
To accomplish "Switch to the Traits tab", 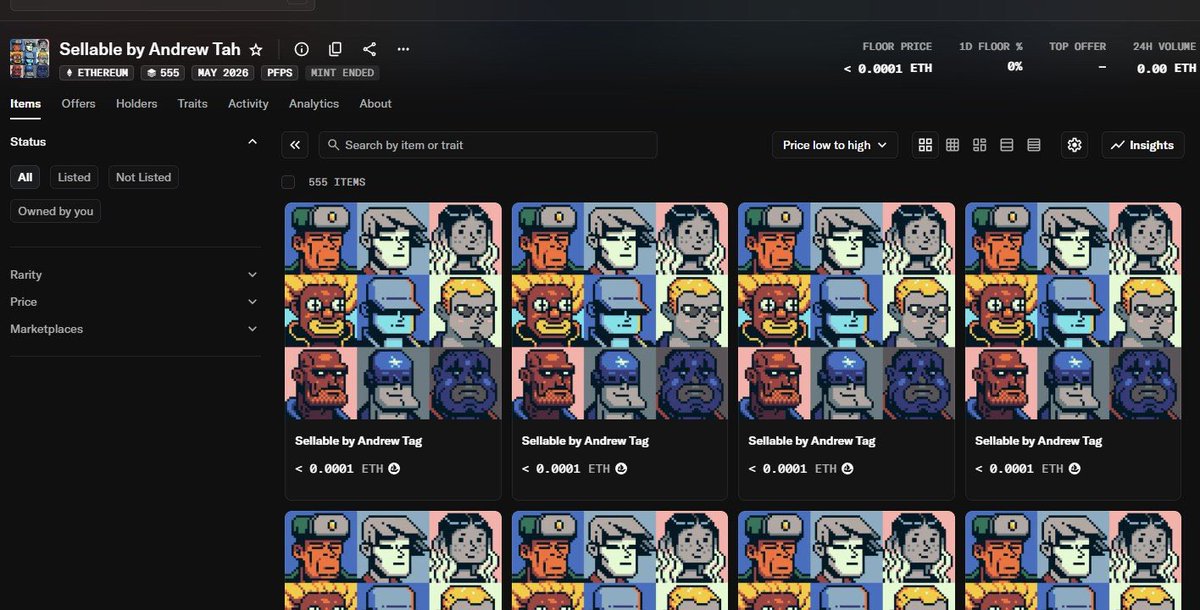I will tap(193, 104).
